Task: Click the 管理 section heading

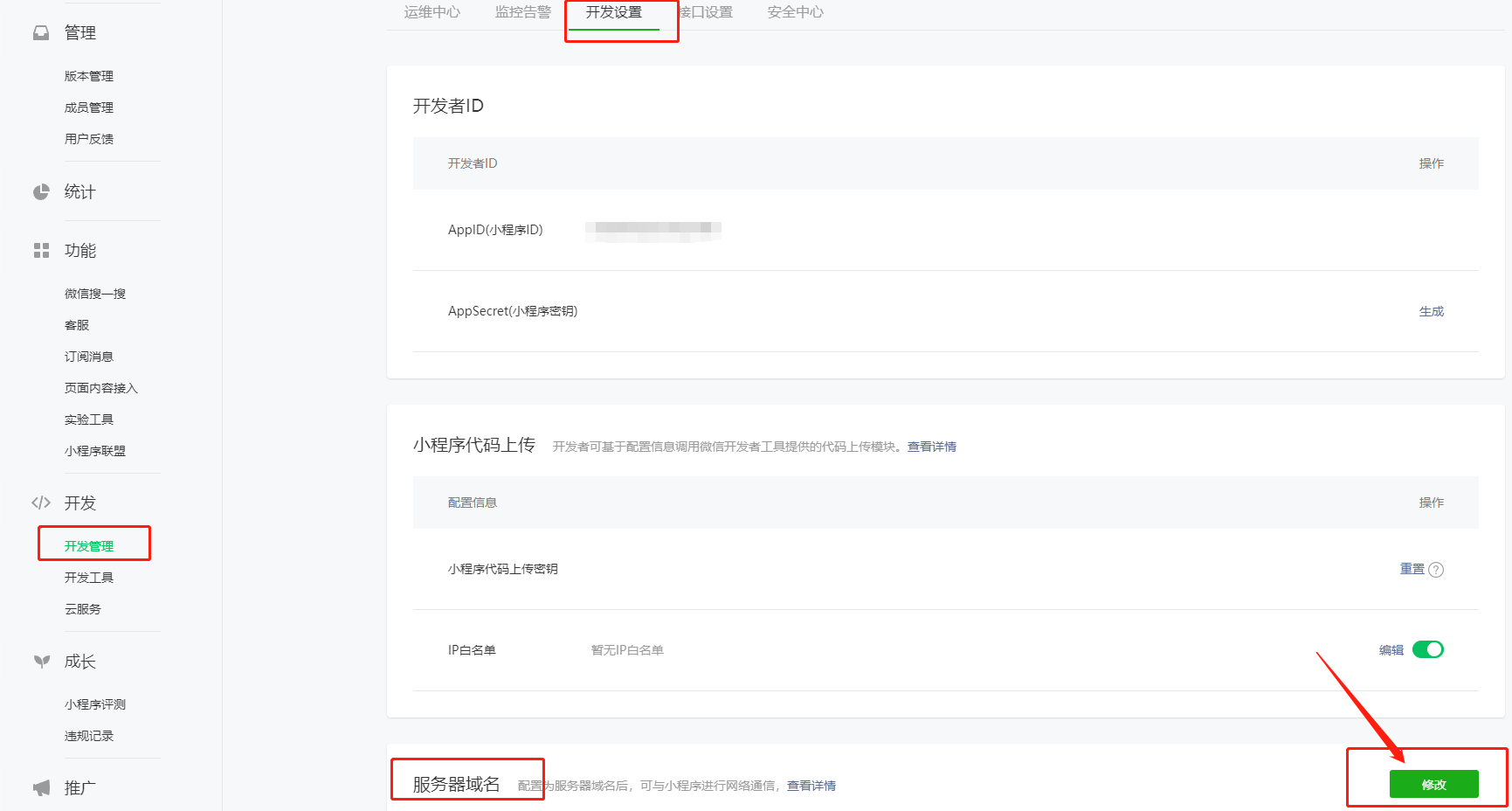Action: tap(80, 32)
